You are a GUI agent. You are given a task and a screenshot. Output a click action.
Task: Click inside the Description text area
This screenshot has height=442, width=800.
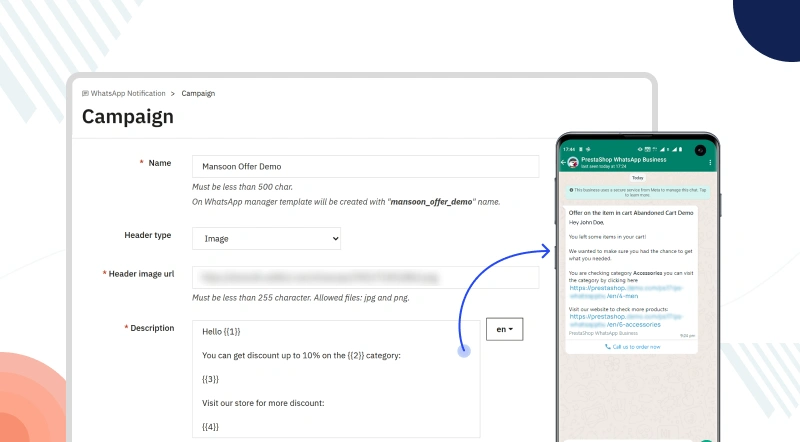click(x=335, y=380)
